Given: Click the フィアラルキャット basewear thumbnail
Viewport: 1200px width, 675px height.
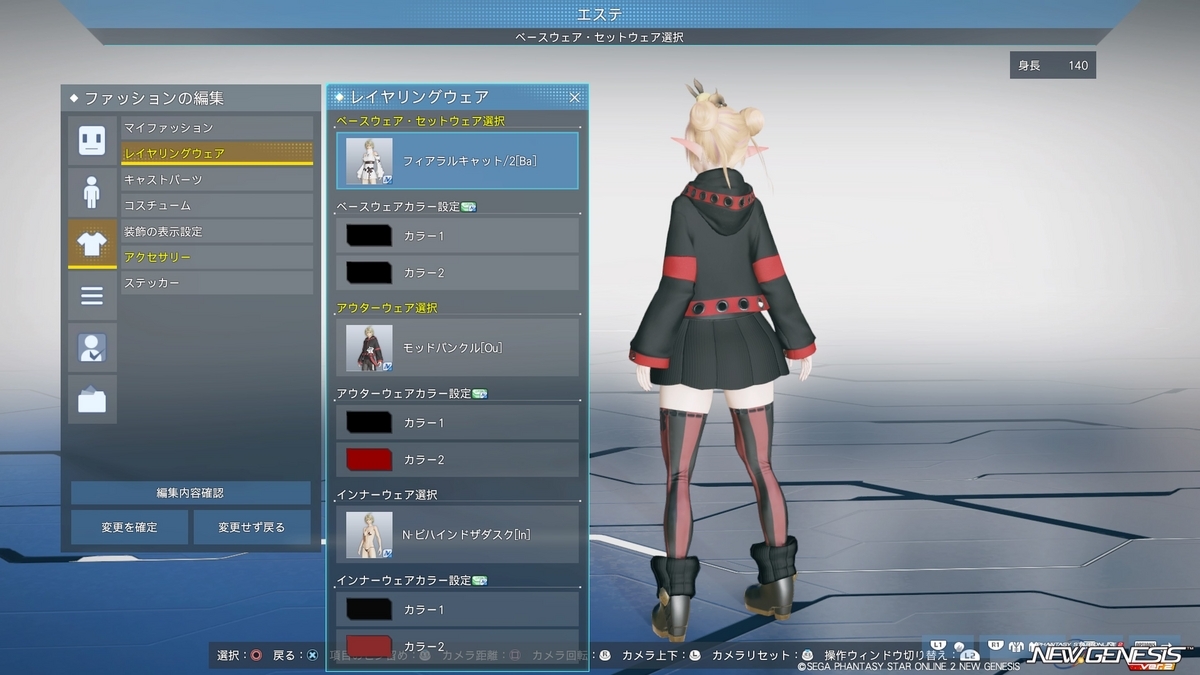Looking at the screenshot, I should click(369, 161).
